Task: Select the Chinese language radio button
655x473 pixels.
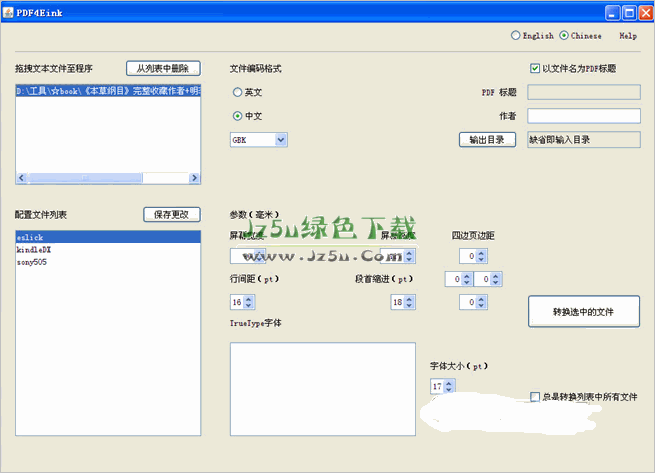Action: click(x=564, y=36)
